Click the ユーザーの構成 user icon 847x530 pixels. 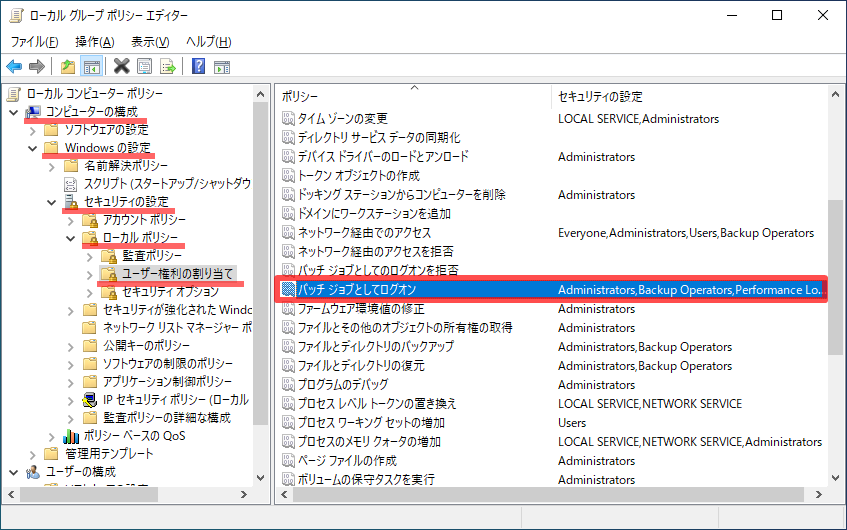coord(33,472)
